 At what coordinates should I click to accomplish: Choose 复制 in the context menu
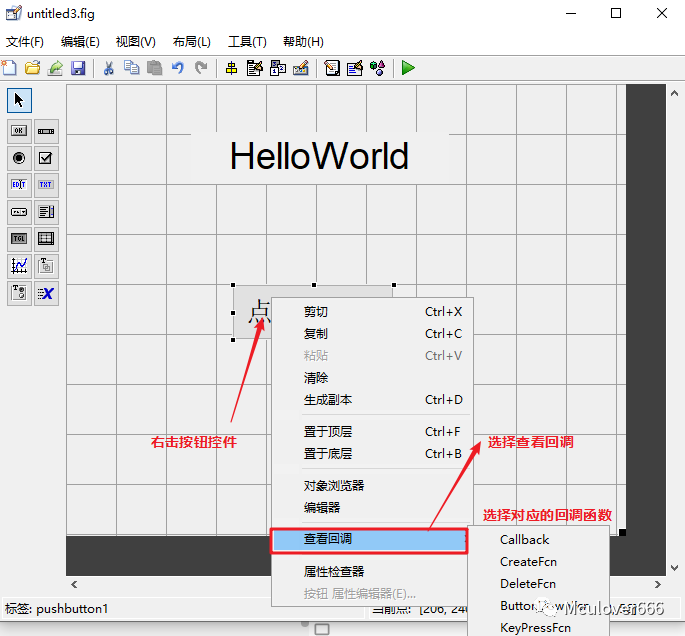coord(372,334)
